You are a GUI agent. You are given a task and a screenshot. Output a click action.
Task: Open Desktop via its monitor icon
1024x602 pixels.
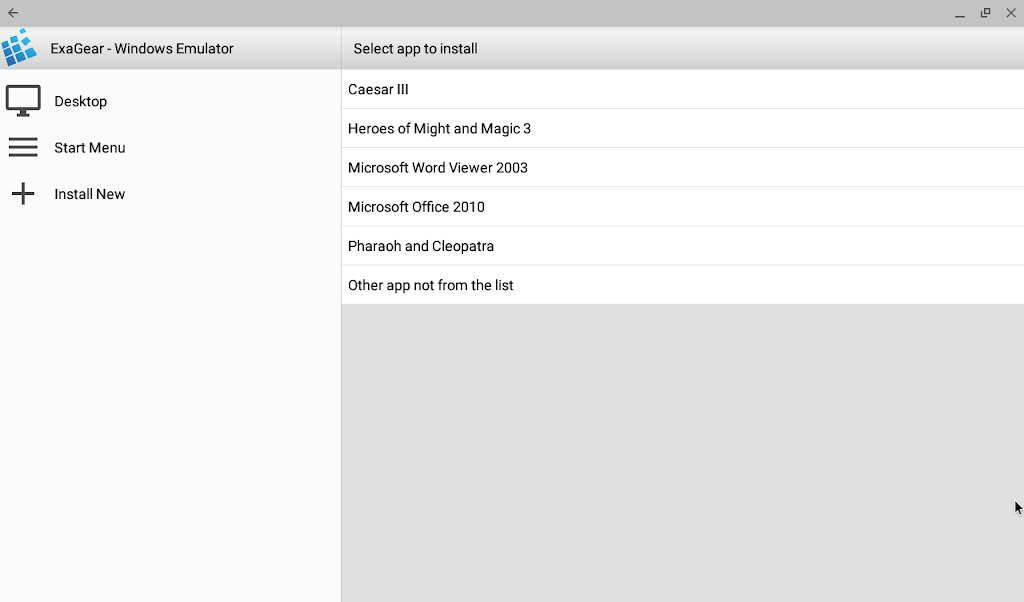23,99
